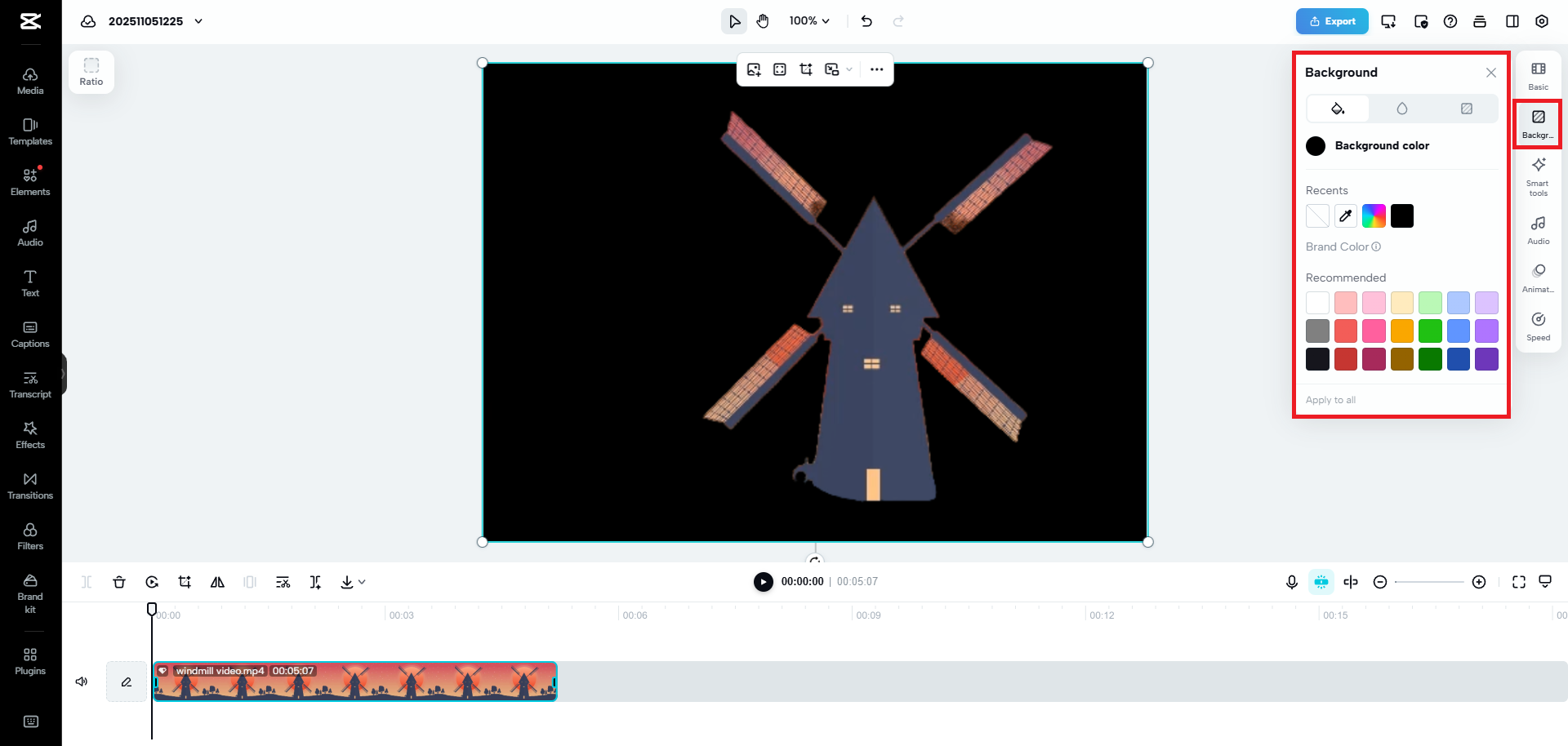Screen dimensions: 1568x746
Task: Click the pencil edit button beside the track
Action: (x=127, y=682)
